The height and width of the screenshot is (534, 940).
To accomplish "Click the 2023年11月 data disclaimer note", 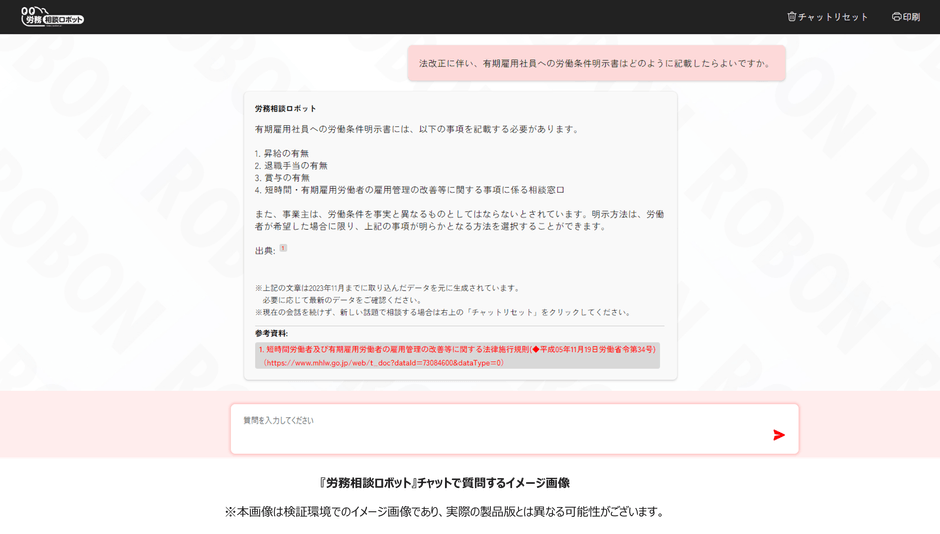I will pos(388,288).
